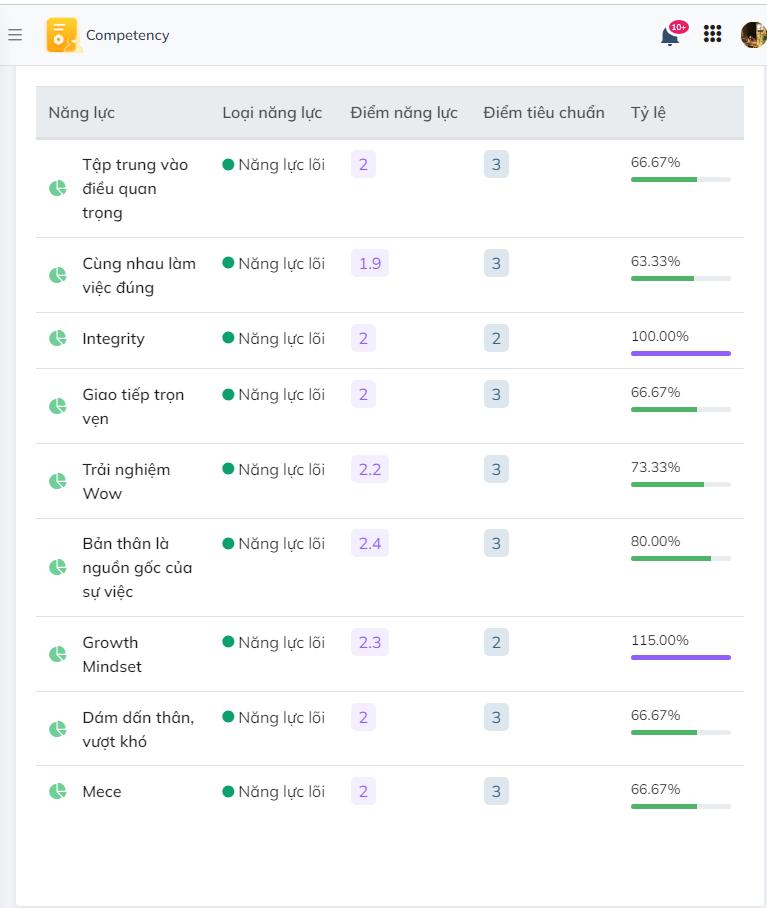
Task: Open the Tập trung vào điều quan trọng competency
Action: click(134, 189)
